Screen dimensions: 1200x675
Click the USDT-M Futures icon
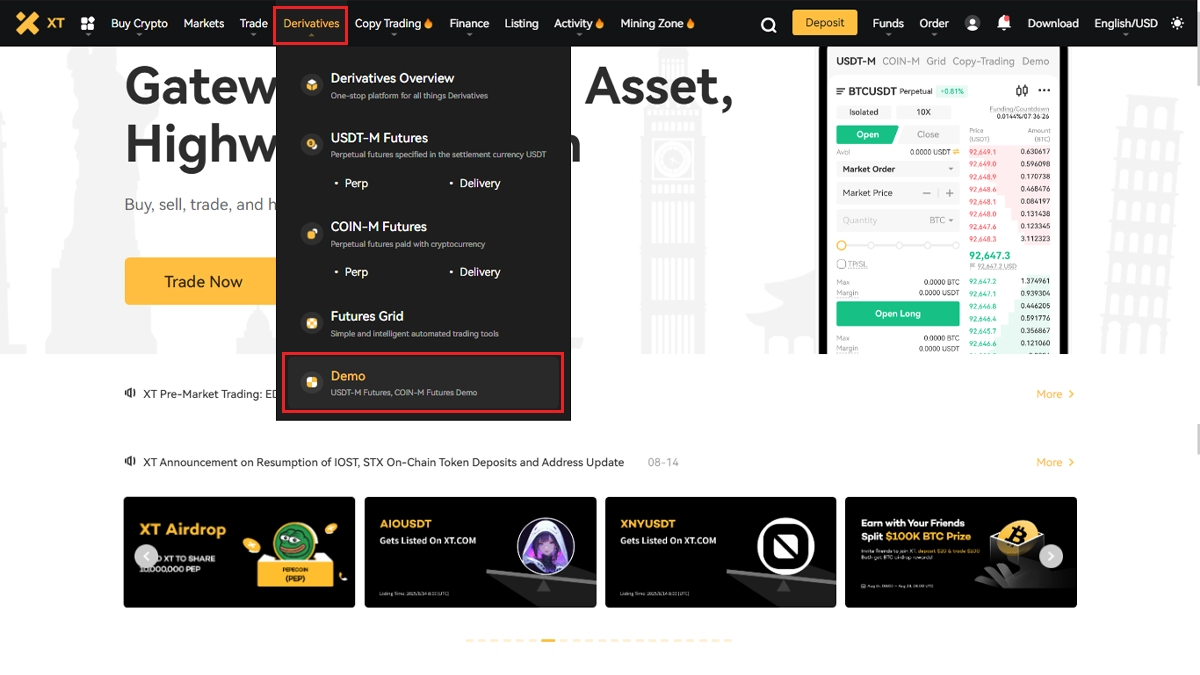click(312, 145)
